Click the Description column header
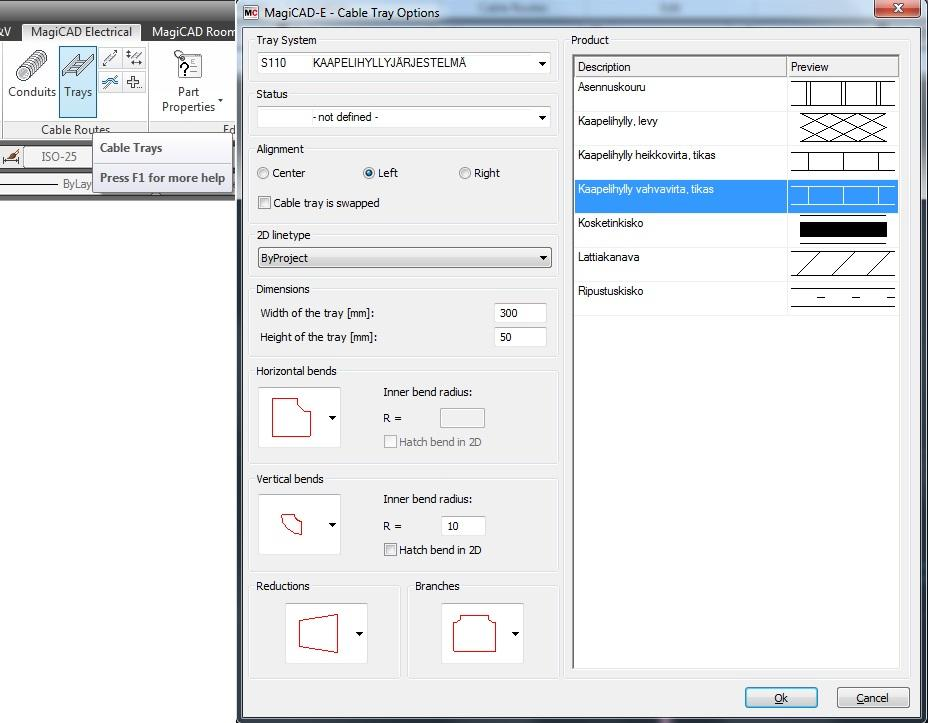 680,67
